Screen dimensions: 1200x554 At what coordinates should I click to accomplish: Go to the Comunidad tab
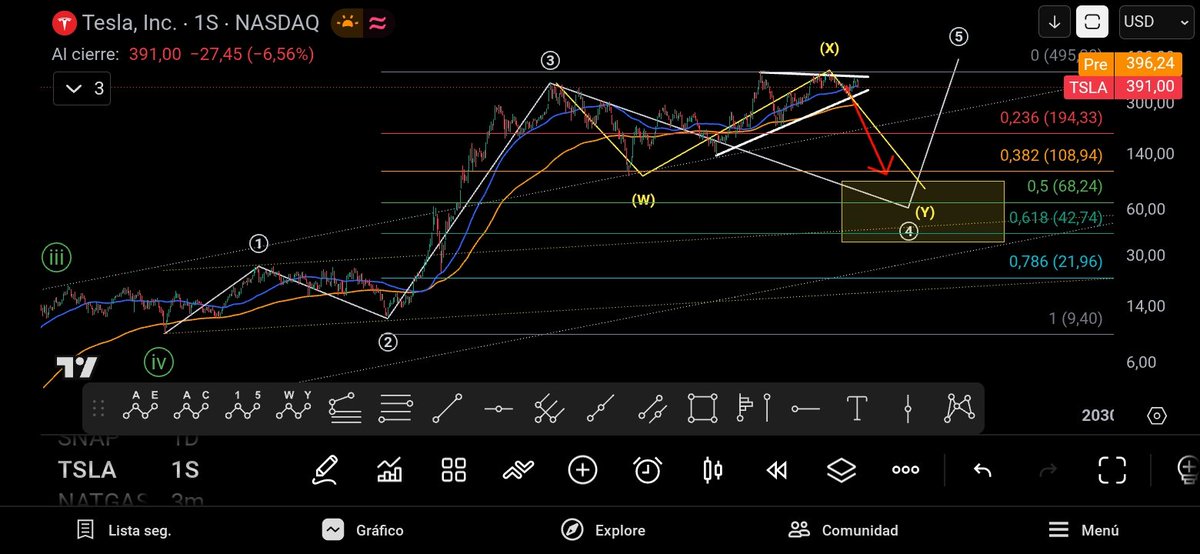[843, 530]
